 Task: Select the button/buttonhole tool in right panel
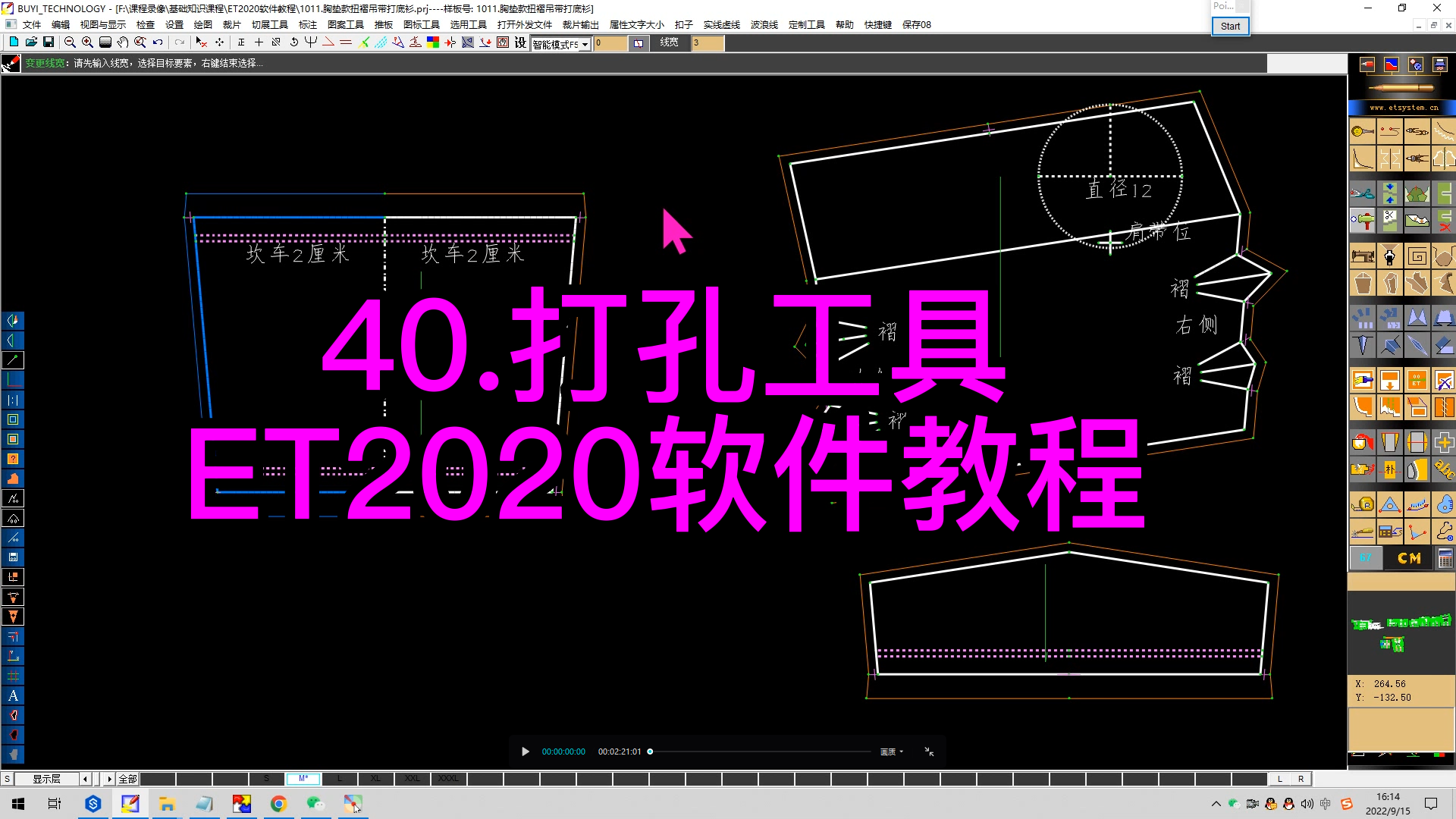(x=1363, y=130)
